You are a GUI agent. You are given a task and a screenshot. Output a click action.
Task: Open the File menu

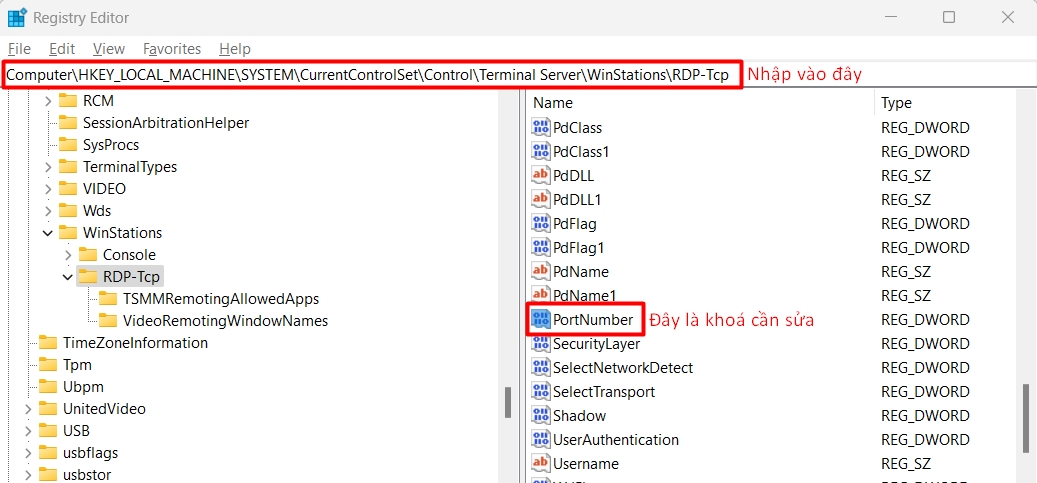19,48
